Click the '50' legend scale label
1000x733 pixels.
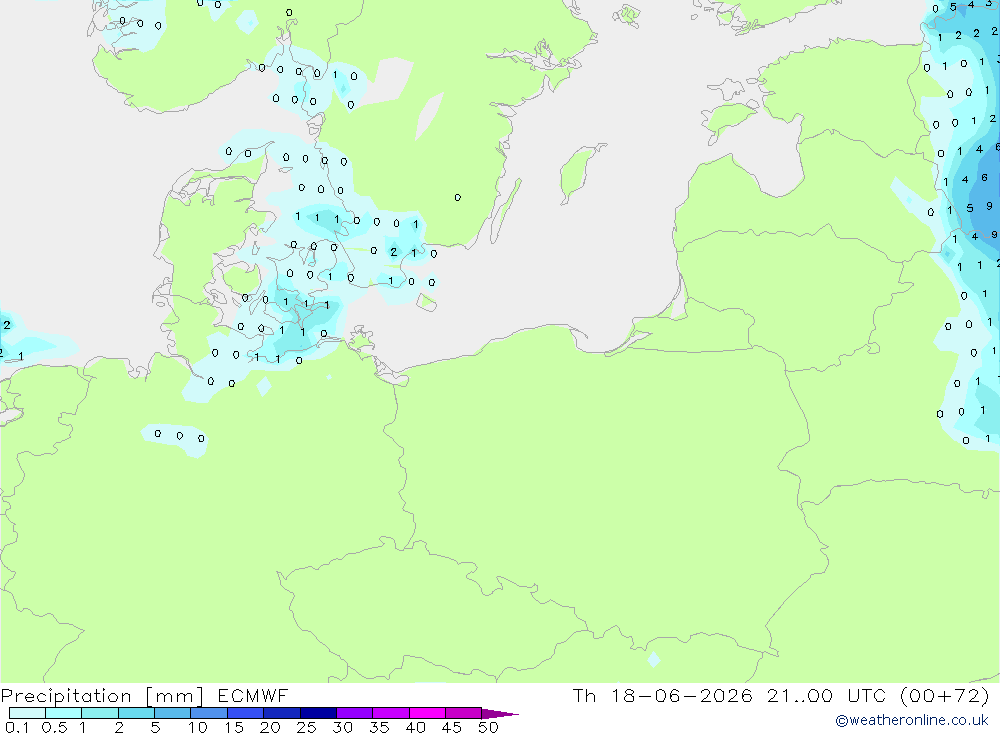pos(488,727)
